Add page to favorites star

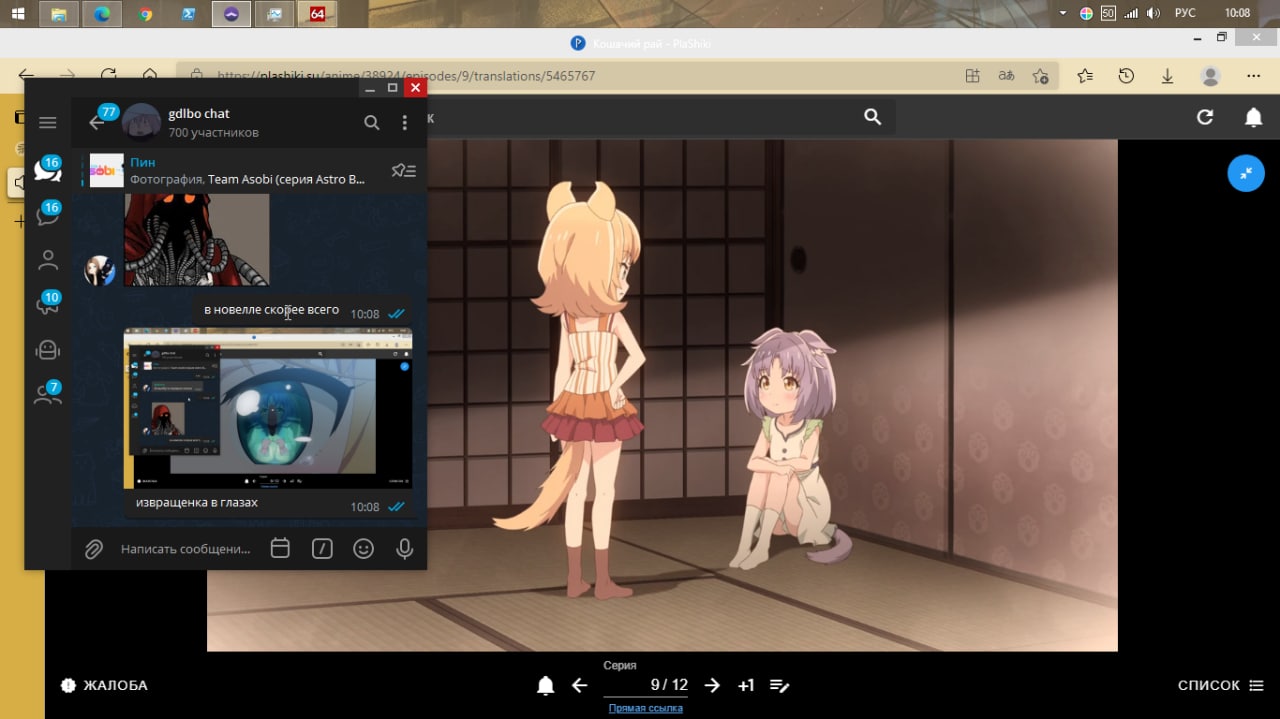[1040, 76]
